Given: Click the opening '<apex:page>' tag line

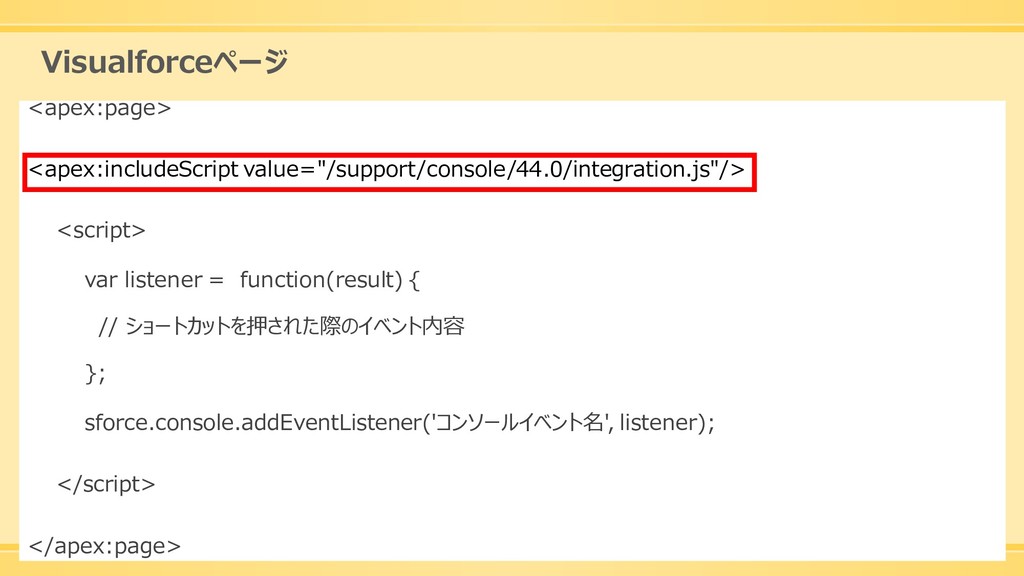Looking at the screenshot, I should 100,108.
